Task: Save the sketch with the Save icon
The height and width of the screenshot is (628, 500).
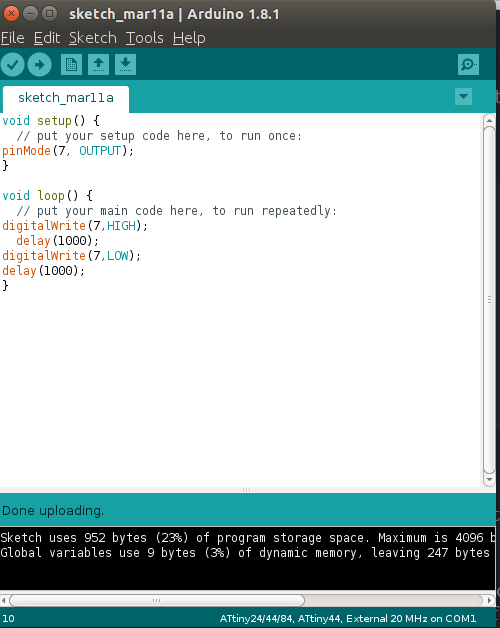Action: (x=125, y=64)
